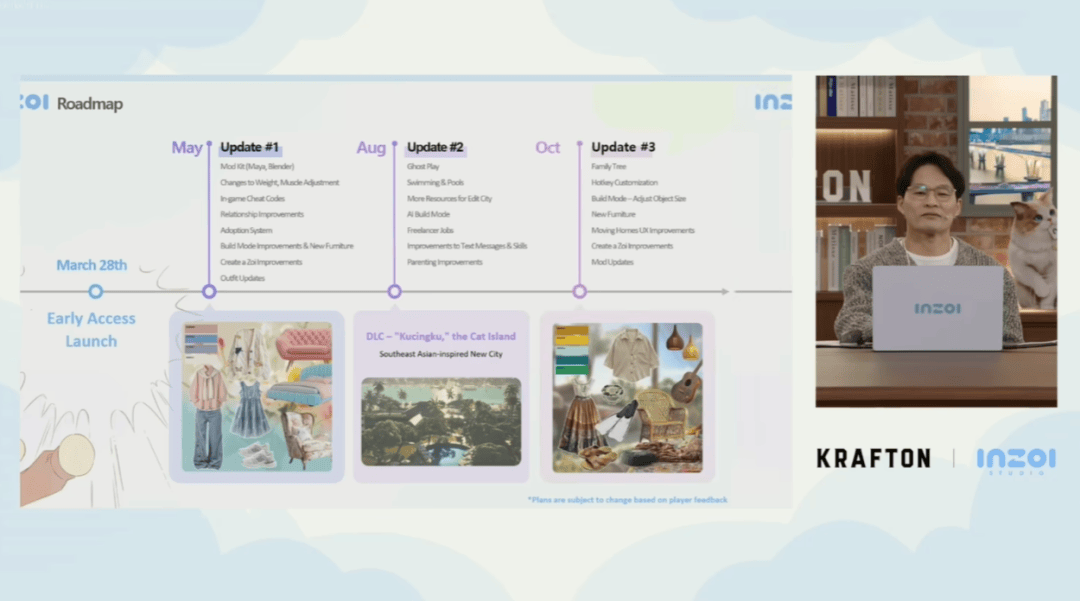
Task: Click the "Swimming & Pools" entry
Action: coord(435,182)
